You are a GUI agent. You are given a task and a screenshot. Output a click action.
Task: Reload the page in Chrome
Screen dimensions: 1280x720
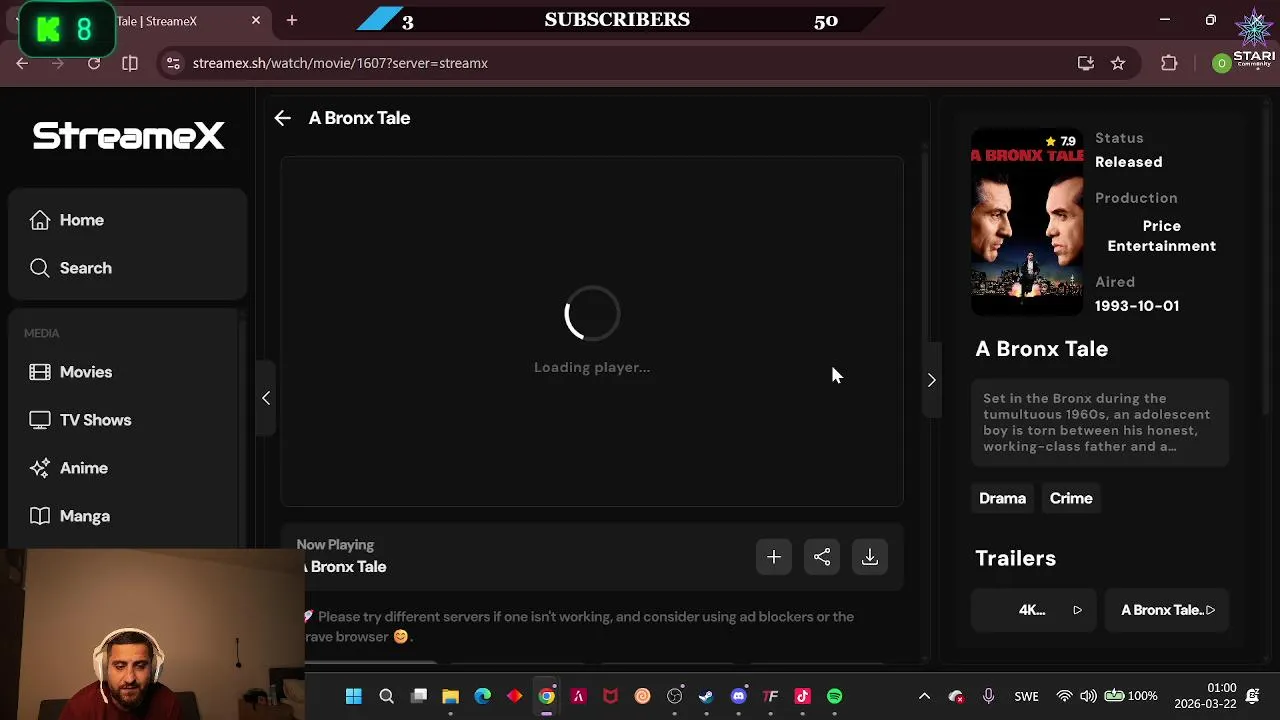coord(94,63)
